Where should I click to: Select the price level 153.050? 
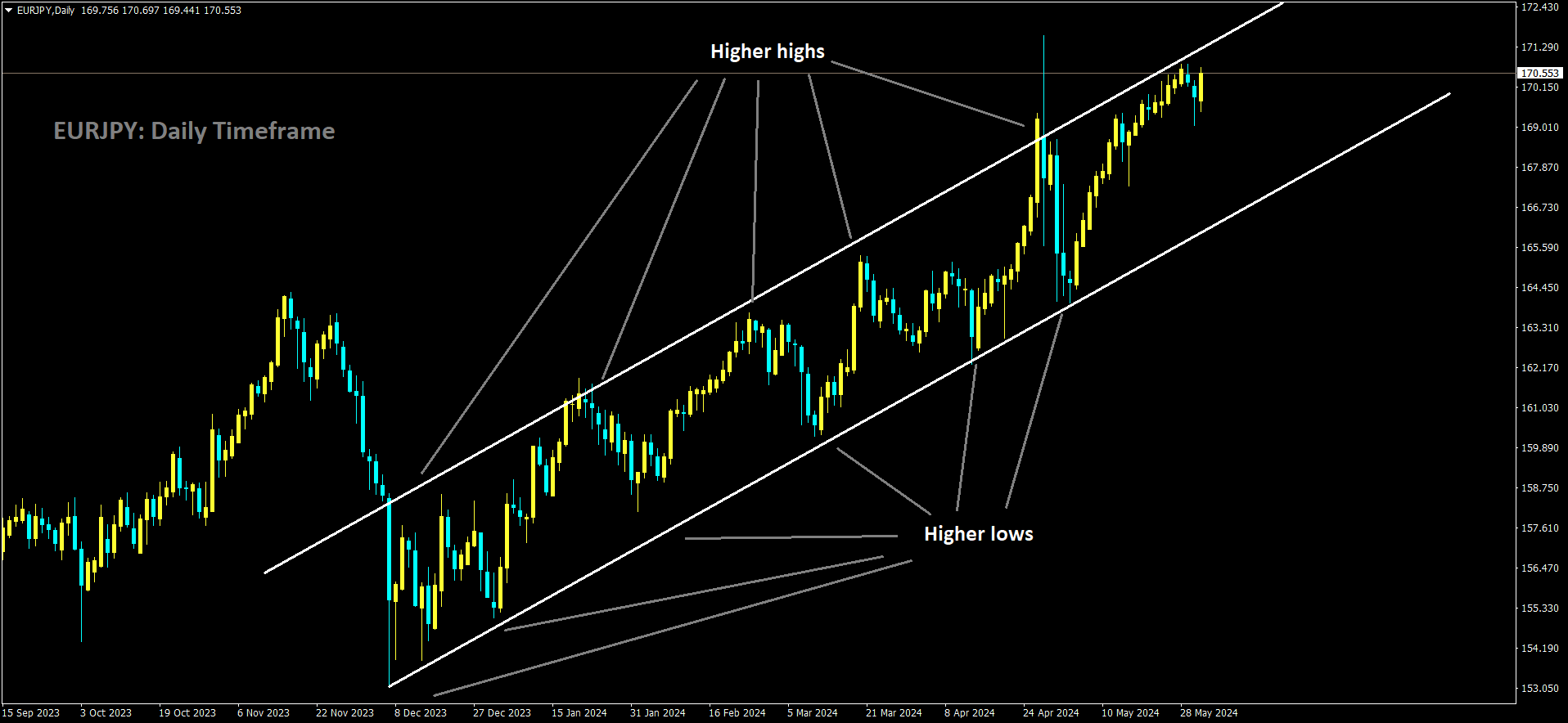tap(1539, 689)
